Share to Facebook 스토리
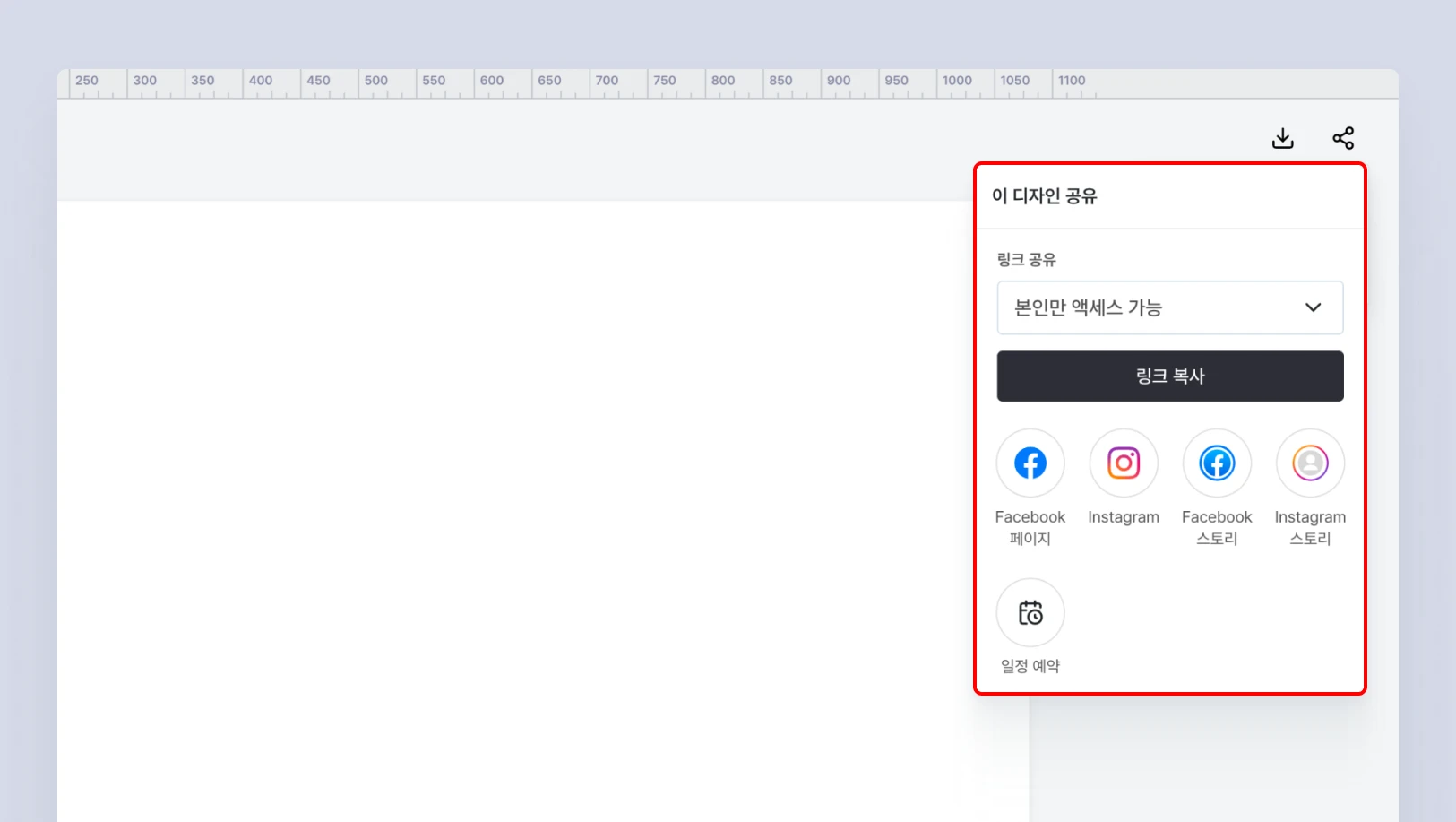 pos(1217,463)
